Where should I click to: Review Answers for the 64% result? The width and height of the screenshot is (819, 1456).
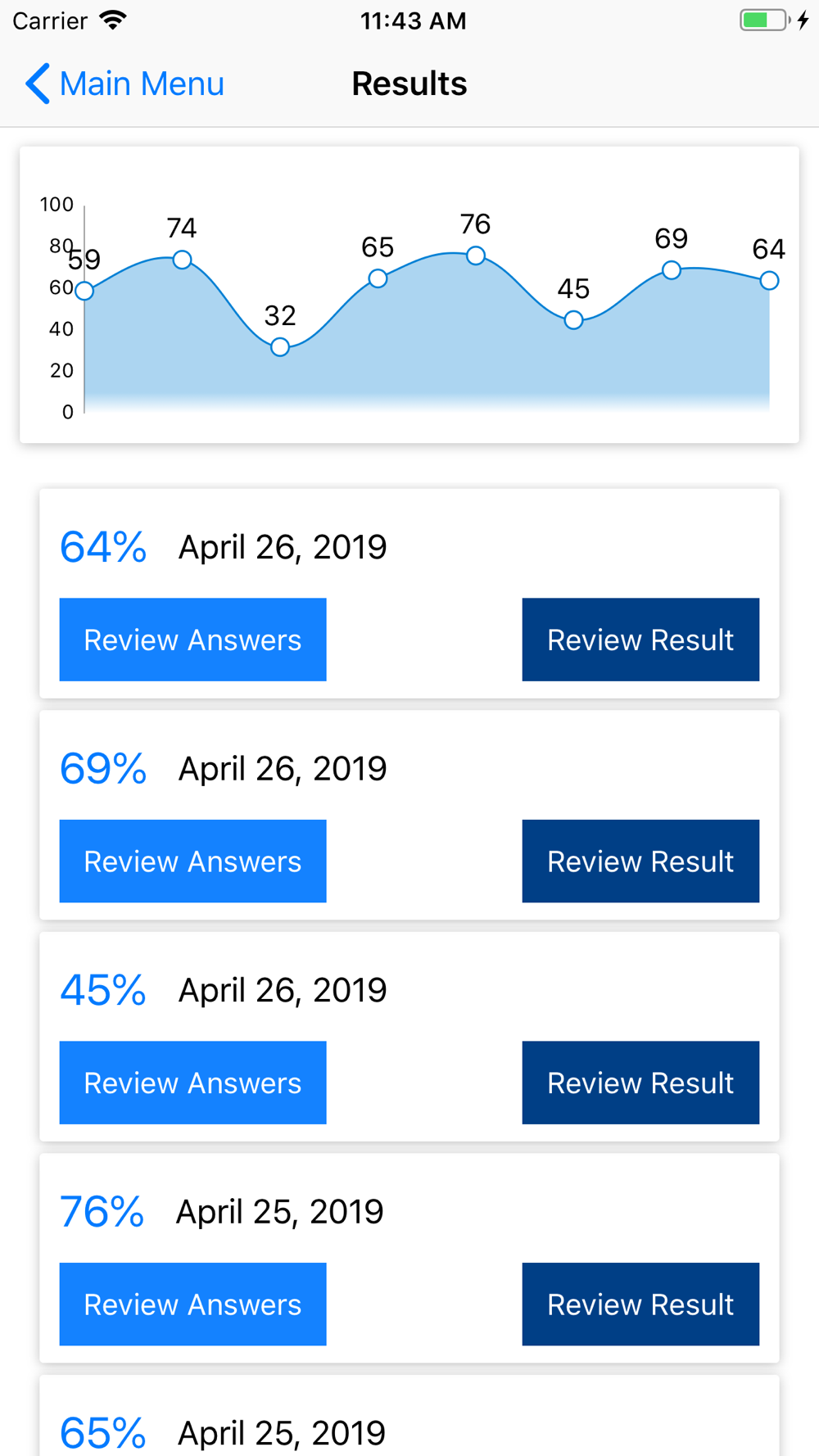pos(192,640)
